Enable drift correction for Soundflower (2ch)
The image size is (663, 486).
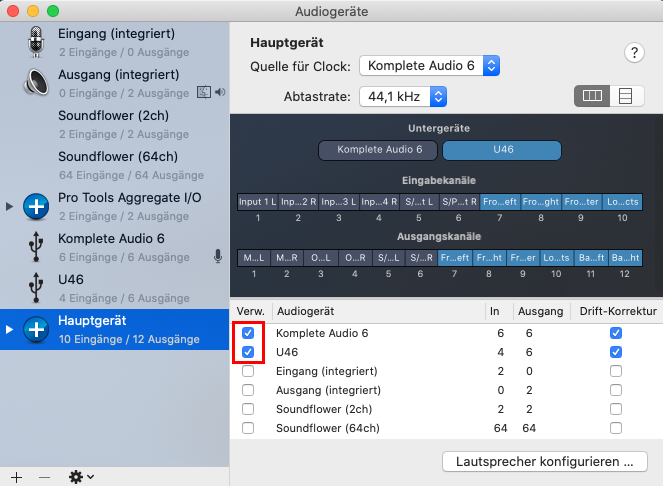(x=616, y=409)
